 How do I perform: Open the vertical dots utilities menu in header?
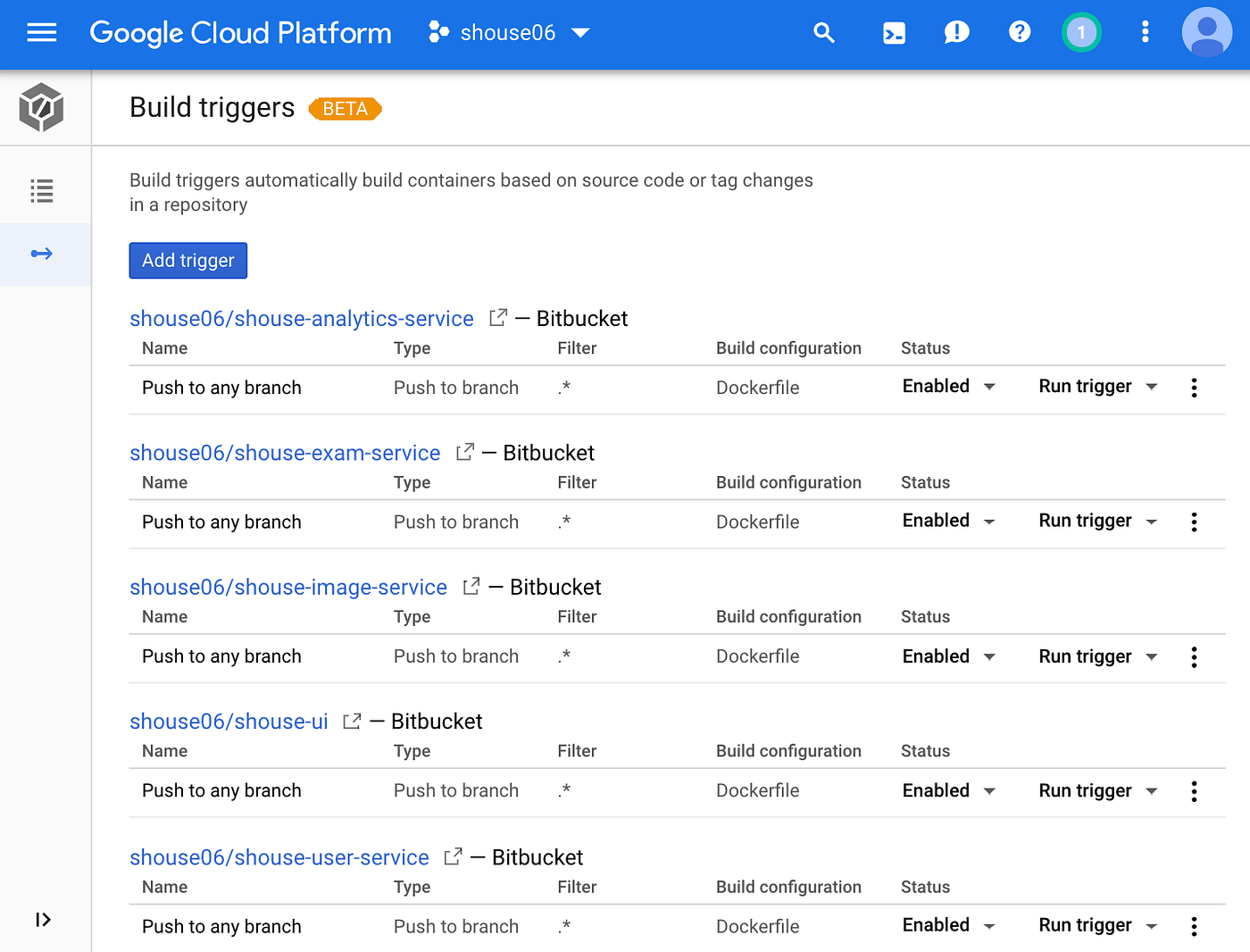1145,32
